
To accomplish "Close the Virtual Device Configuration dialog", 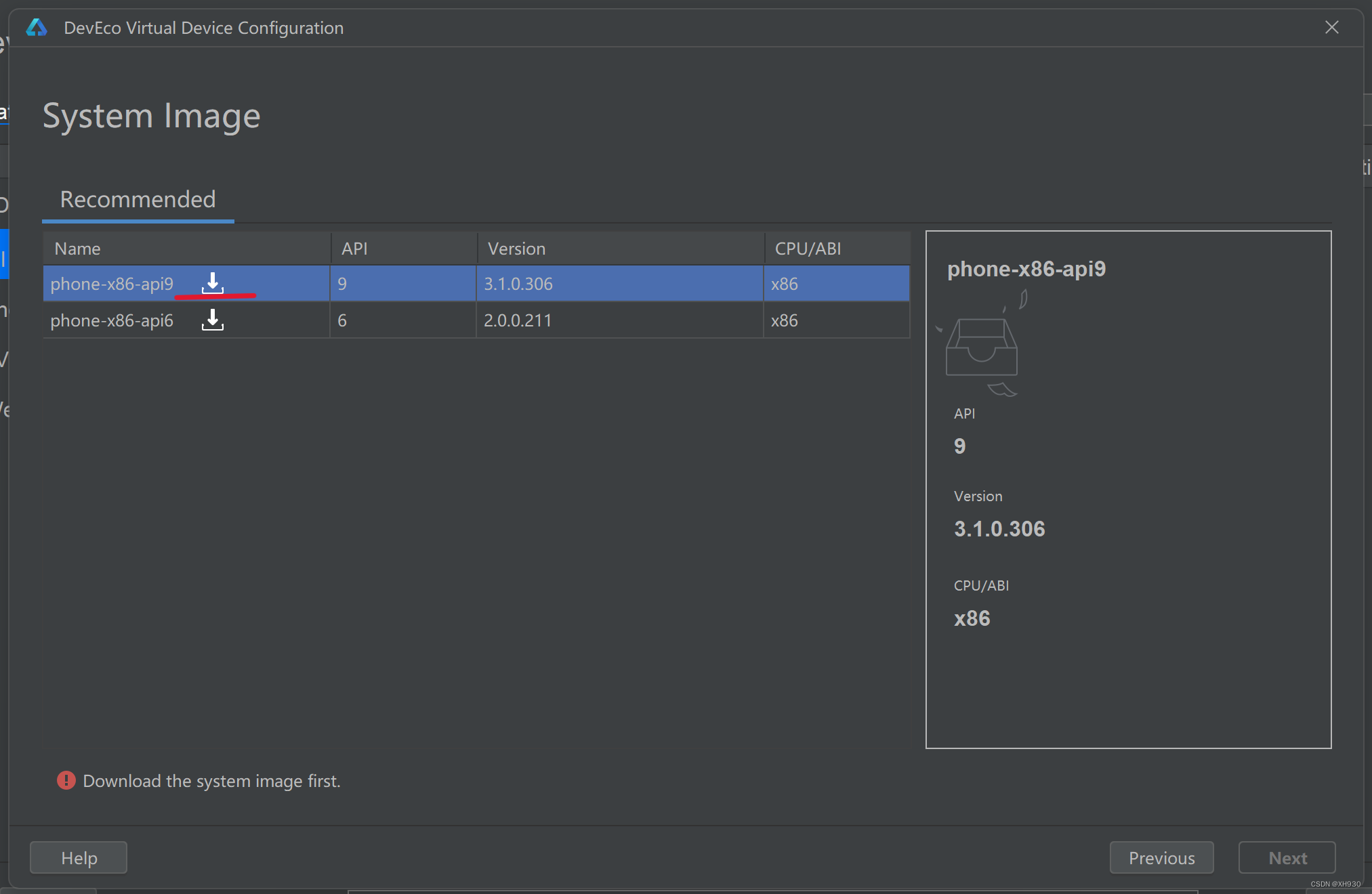I will point(1331,28).
